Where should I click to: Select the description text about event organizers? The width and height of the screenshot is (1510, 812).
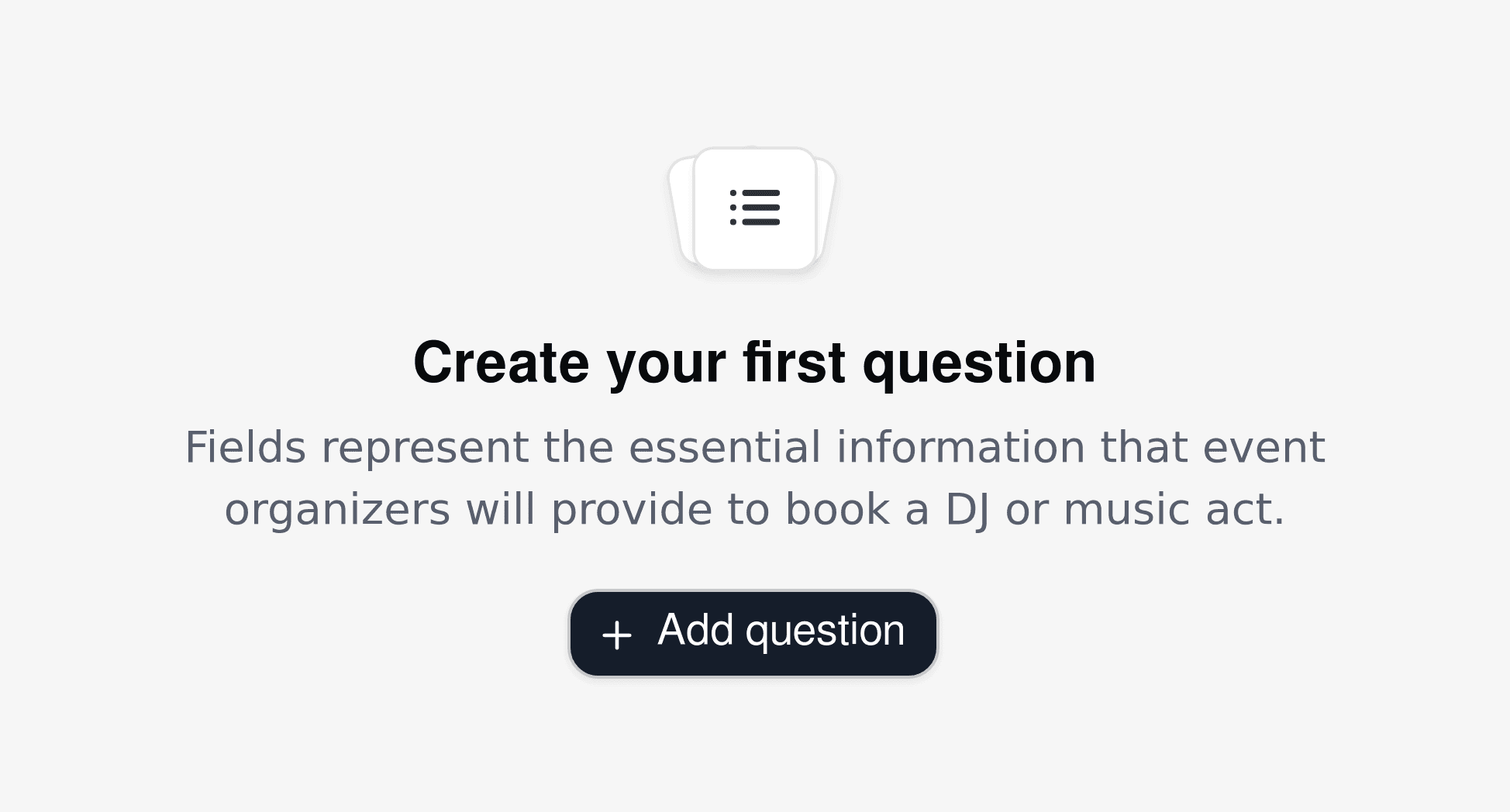(755, 477)
